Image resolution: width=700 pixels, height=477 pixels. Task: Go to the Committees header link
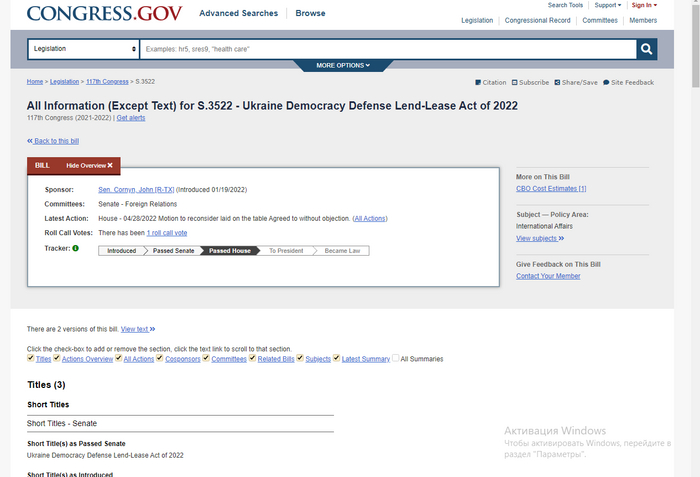[600, 21]
